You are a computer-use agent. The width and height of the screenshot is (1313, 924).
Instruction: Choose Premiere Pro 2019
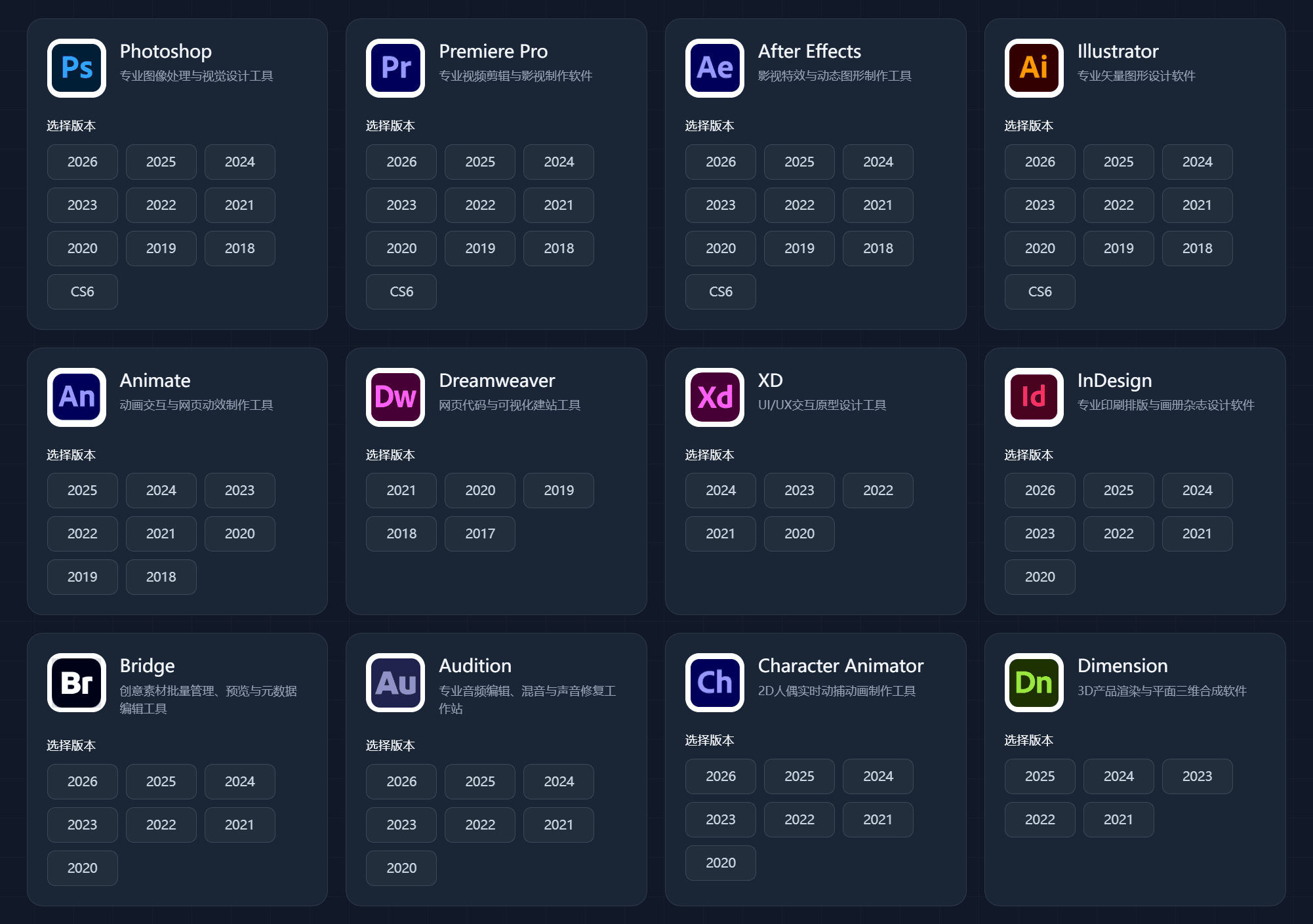480,249
